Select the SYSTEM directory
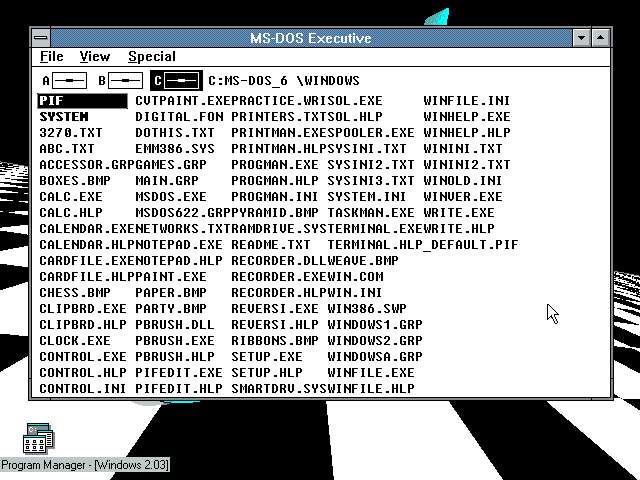 pos(64,117)
